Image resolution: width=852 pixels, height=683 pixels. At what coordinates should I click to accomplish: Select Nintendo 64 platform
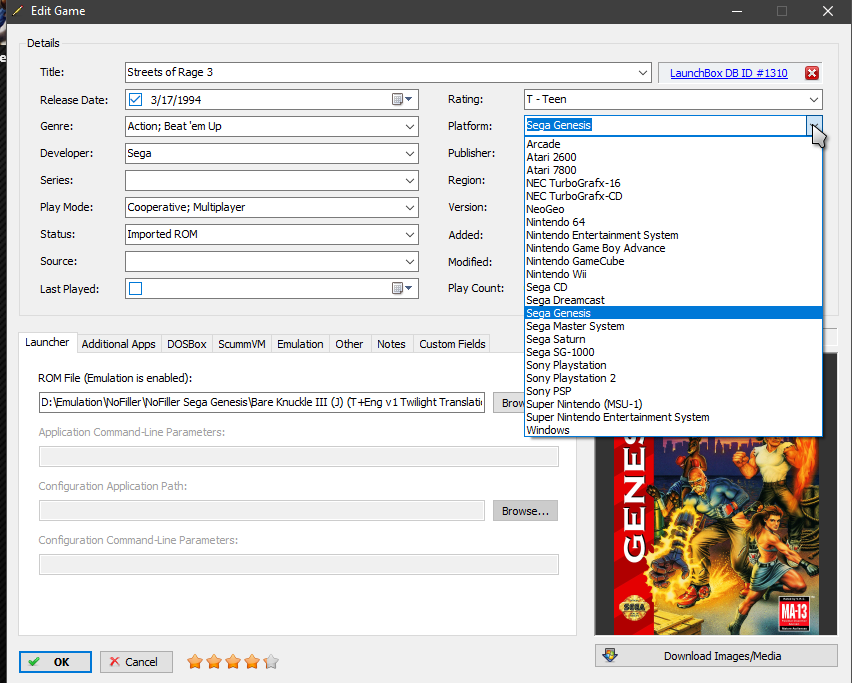click(673, 222)
